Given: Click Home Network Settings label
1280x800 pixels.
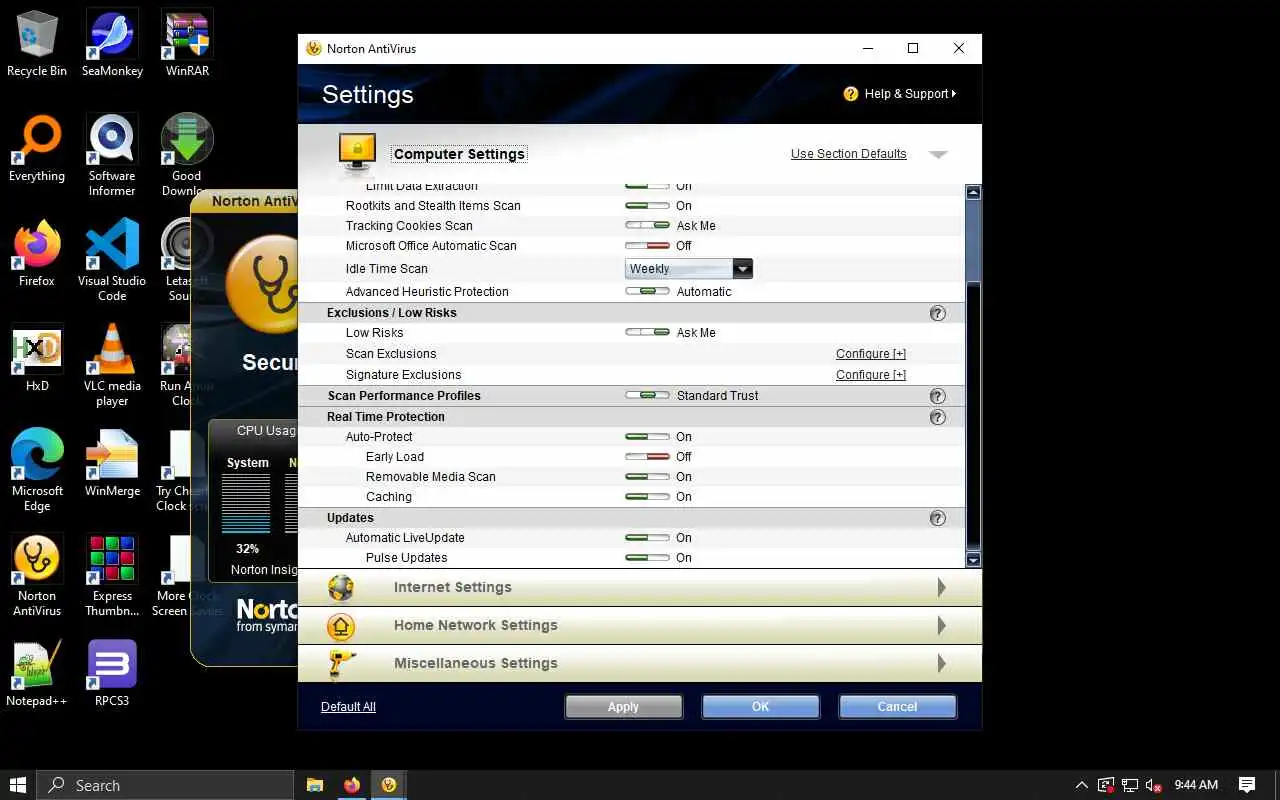Looking at the screenshot, I should (x=476, y=626).
